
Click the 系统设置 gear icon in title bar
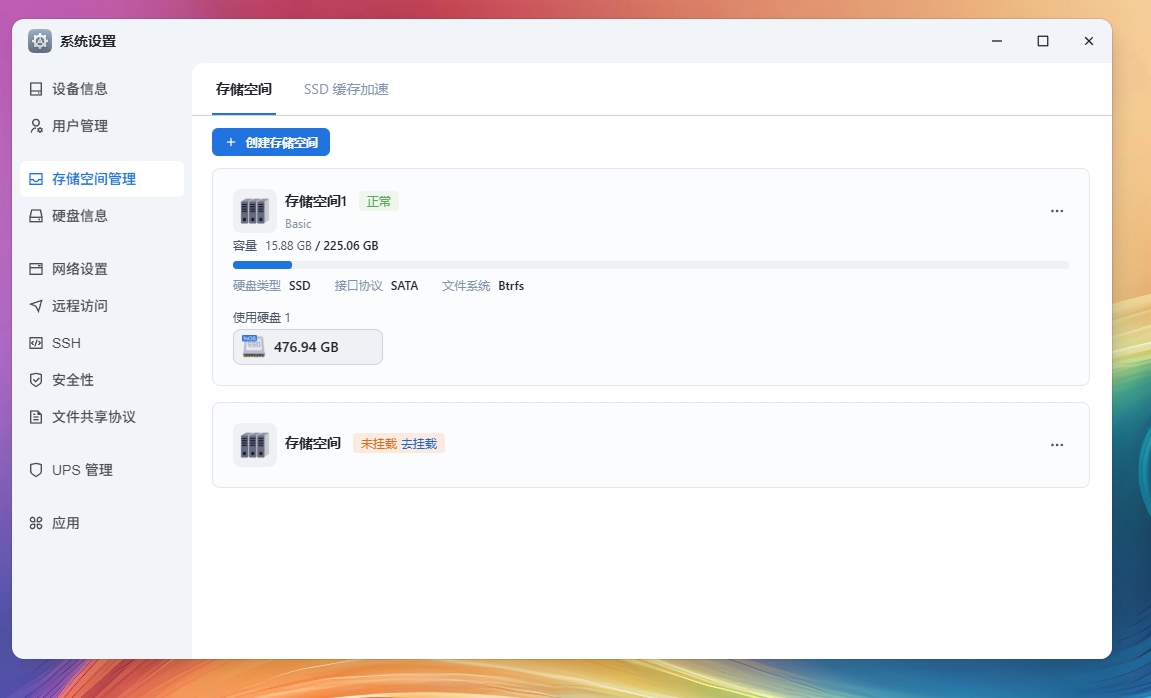pyautogui.click(x=40, y=41)
